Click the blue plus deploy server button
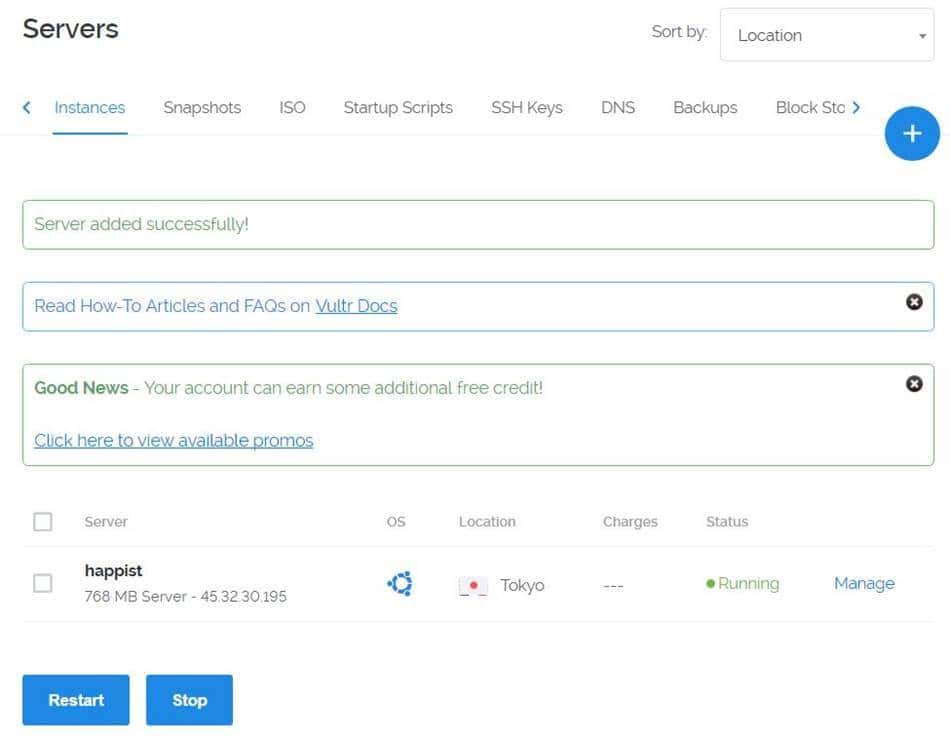950x741 pixels. pos(911,134)
